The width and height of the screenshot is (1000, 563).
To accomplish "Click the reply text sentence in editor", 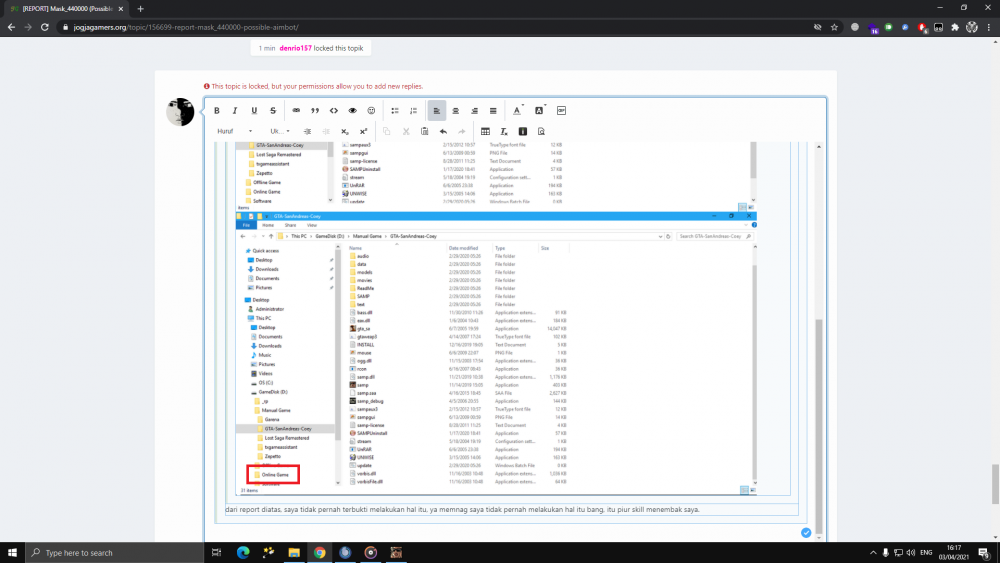I will click(462, 509).
